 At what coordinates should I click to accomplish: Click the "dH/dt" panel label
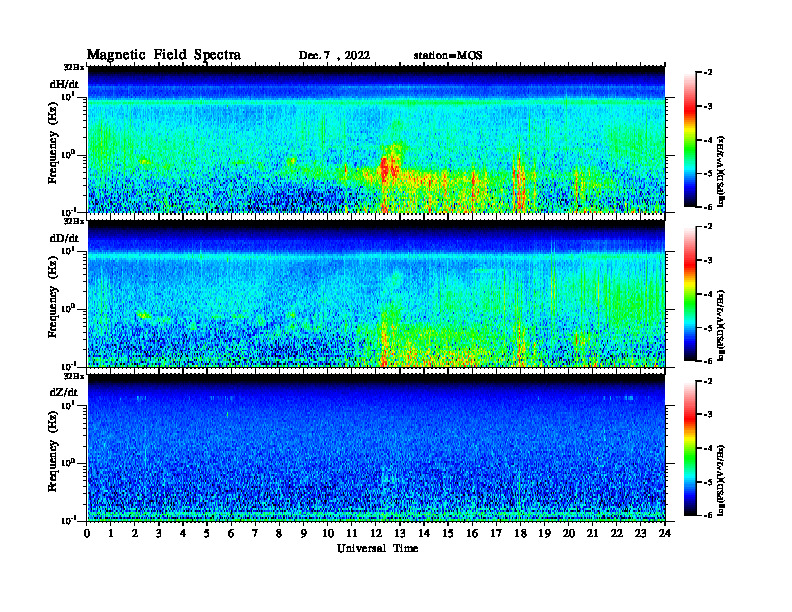(x=64, y=84)
